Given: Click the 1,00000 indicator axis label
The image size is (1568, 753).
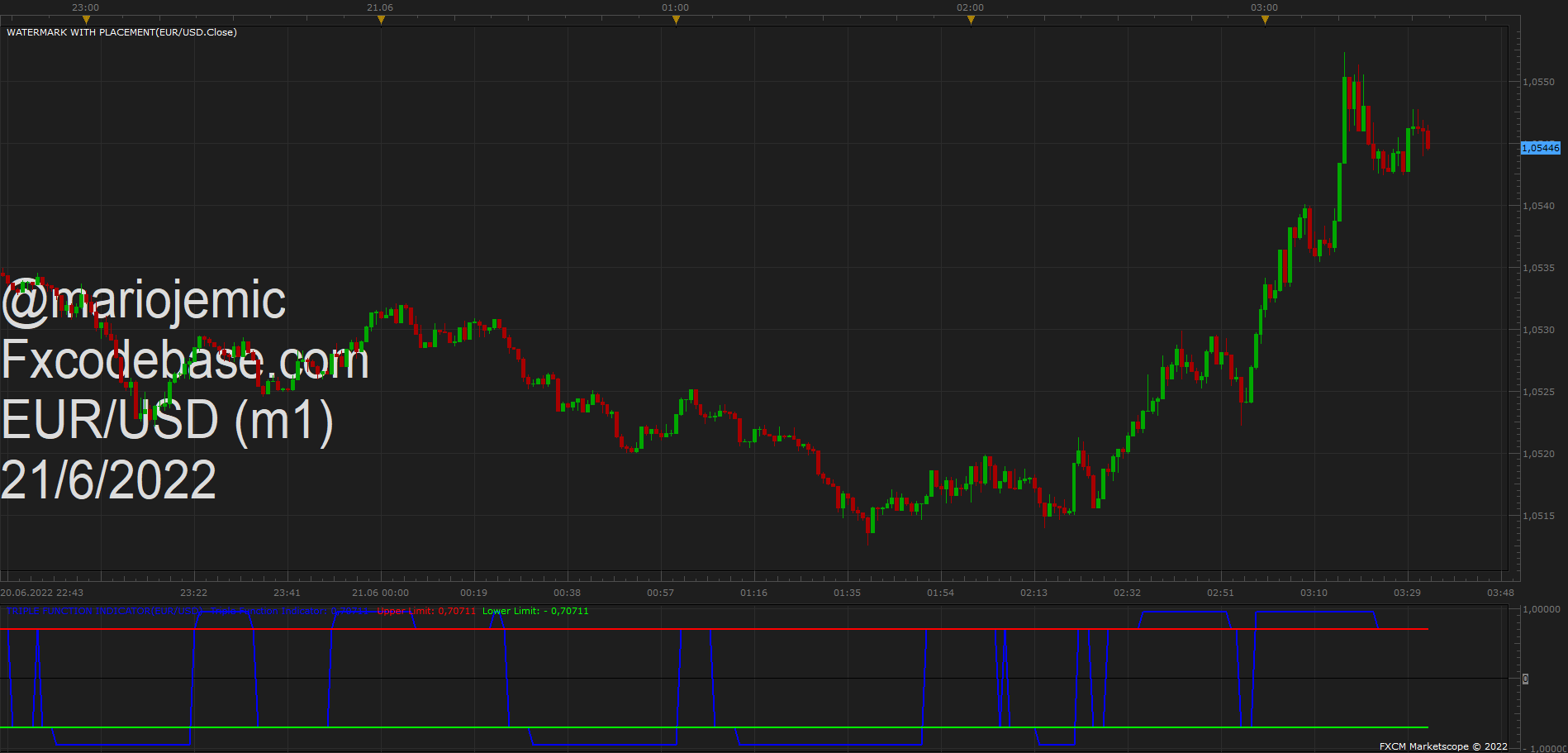Looking at the screenshot, I should tap(1542, 609).
